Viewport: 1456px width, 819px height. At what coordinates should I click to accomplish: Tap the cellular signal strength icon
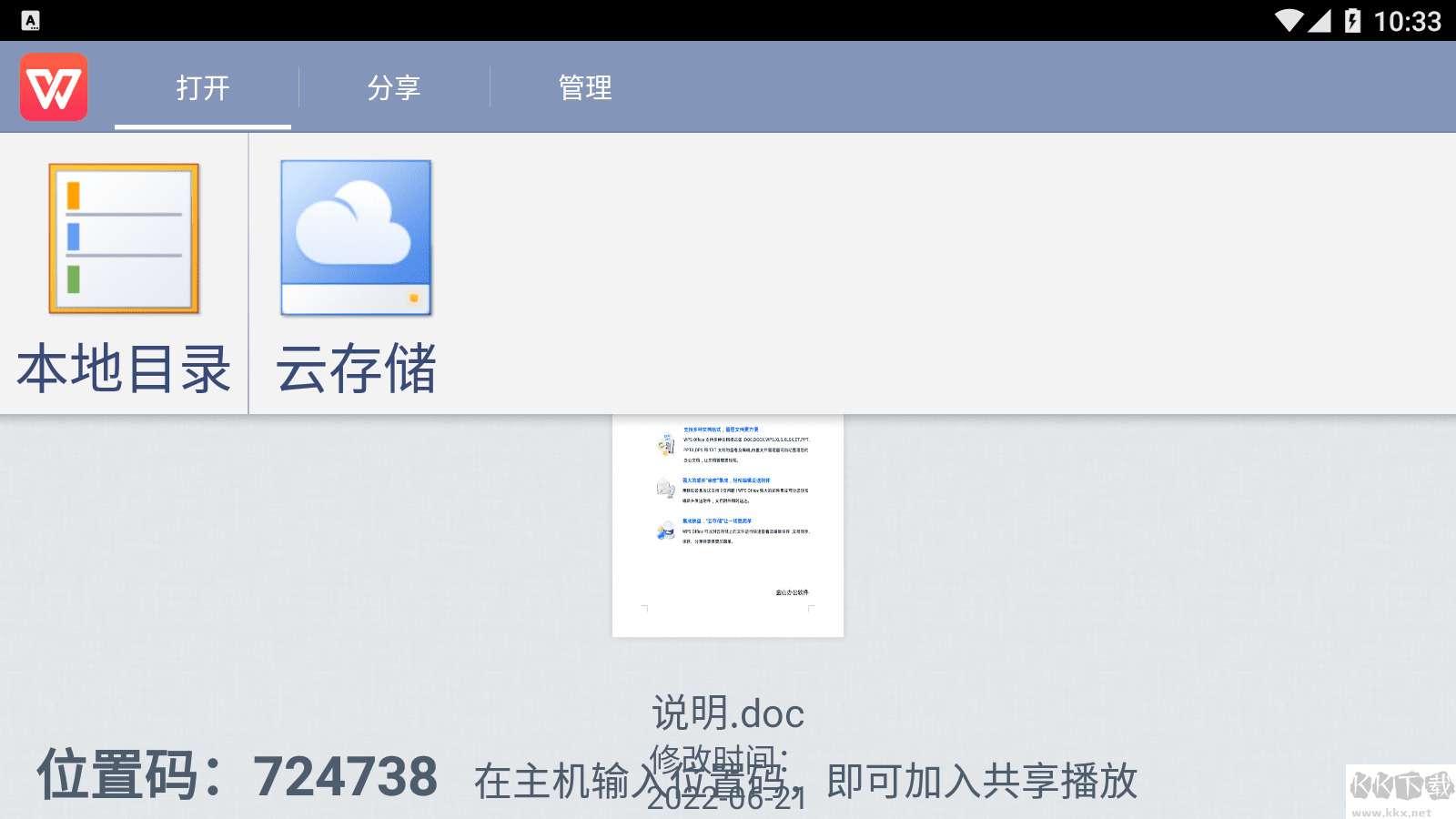tap(1320, 20)
